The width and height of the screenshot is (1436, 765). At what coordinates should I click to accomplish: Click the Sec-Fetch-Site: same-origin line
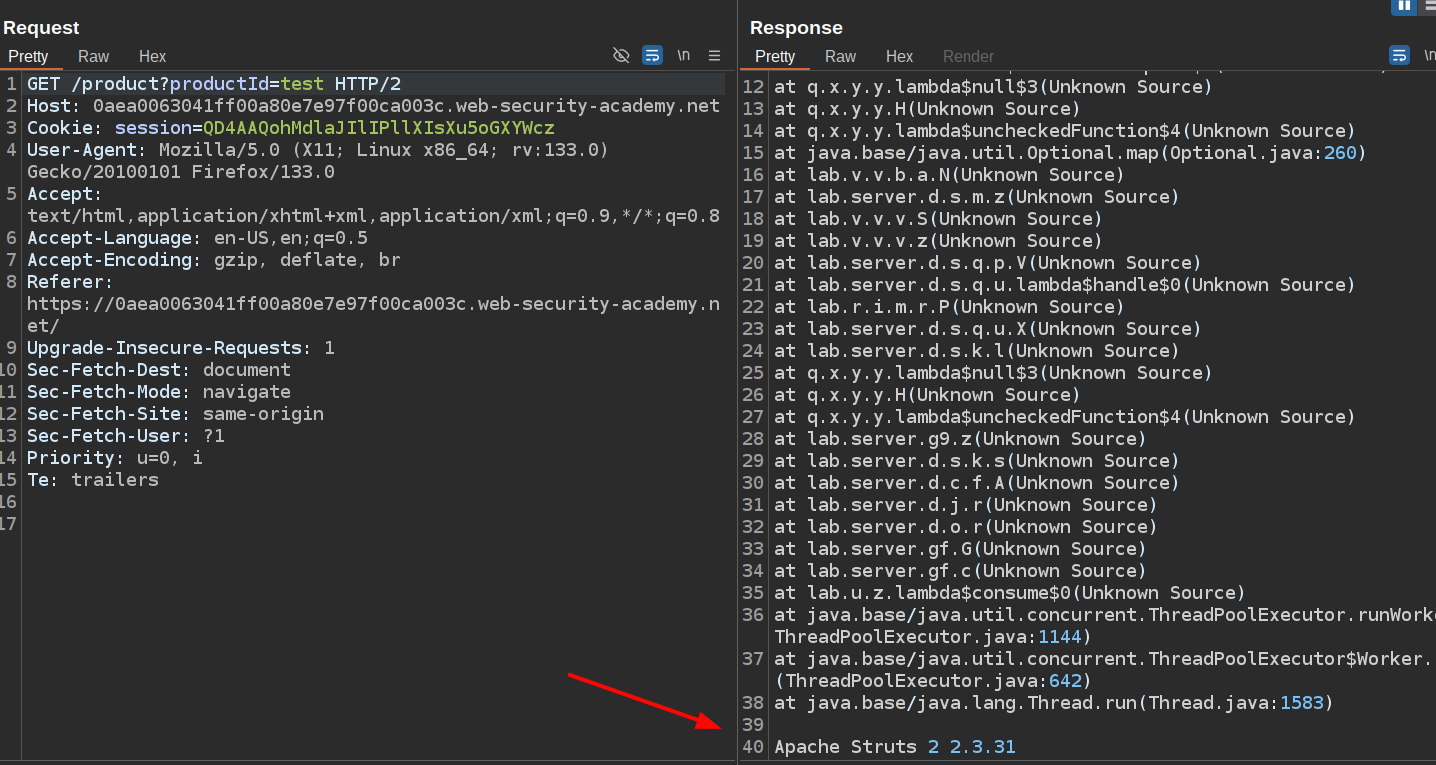[x=175, y=414]
